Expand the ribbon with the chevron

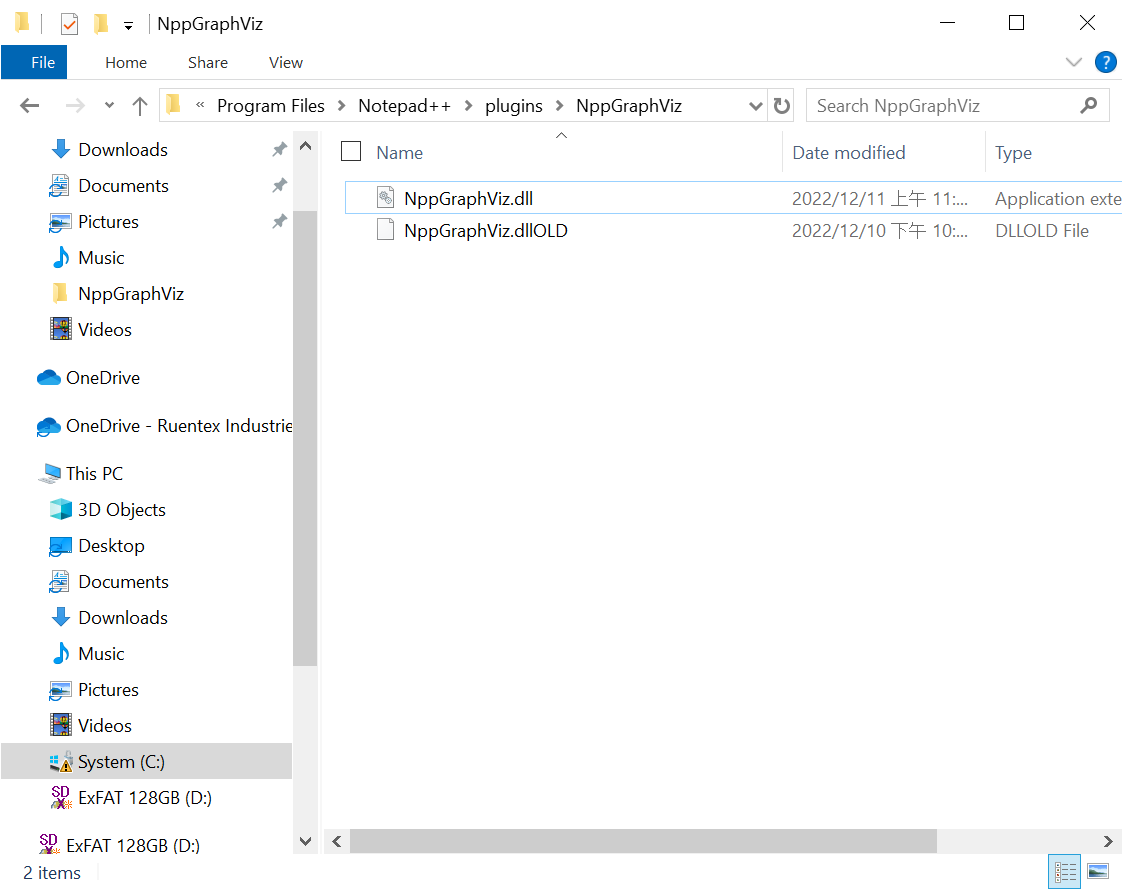point(1073,62)
